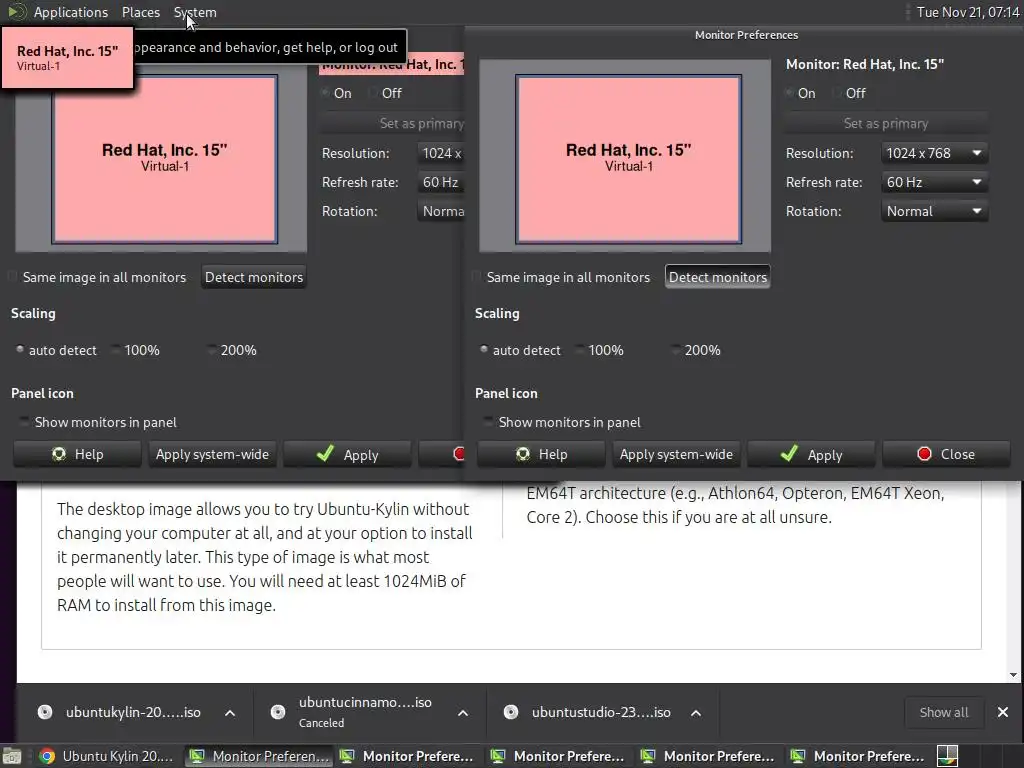Click the workspace switcher in bottom panel
Image resolution: width=1024 pixels, height=768 pixels.
[x=947, y=756]
